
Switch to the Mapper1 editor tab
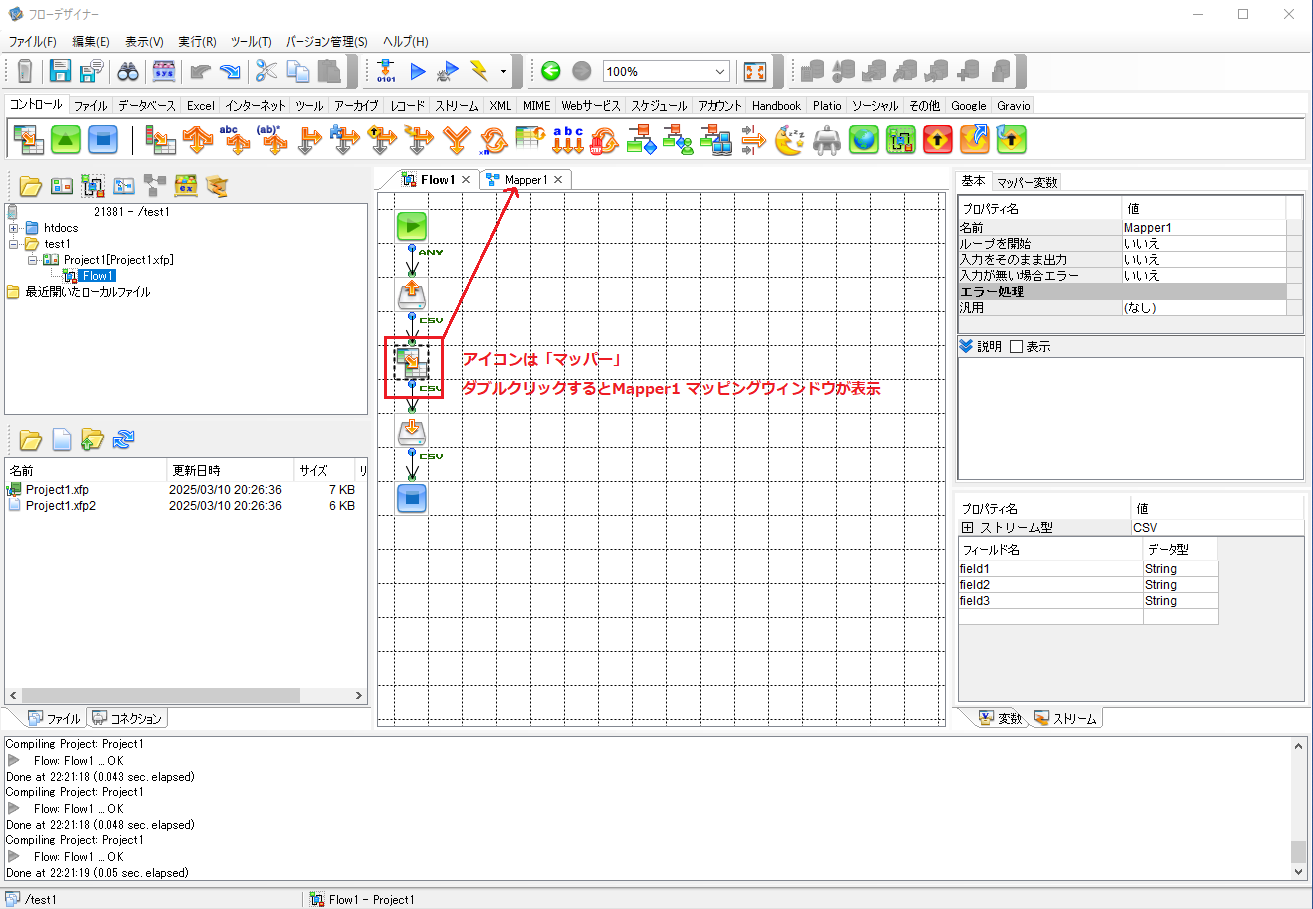pos(525,180)
